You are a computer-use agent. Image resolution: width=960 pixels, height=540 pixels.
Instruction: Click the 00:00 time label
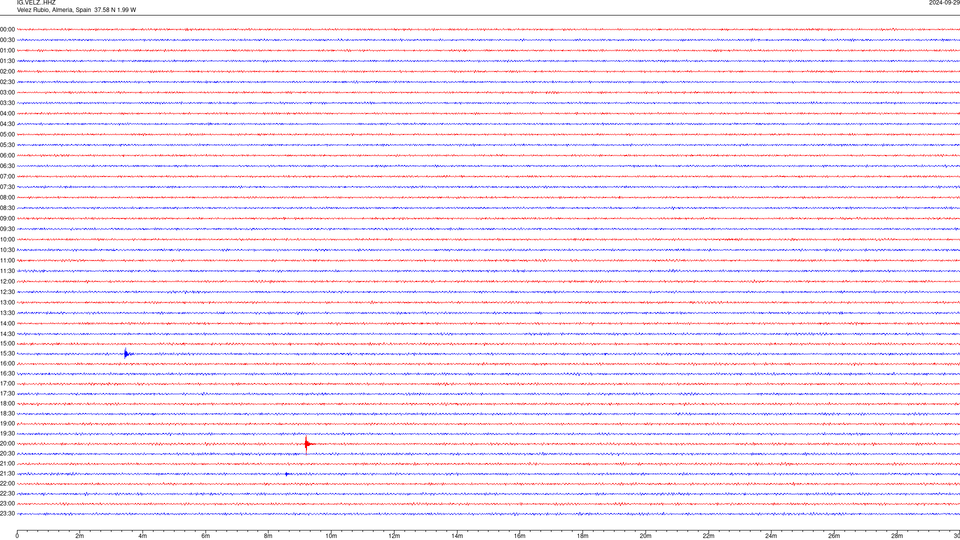pos(7,29)
